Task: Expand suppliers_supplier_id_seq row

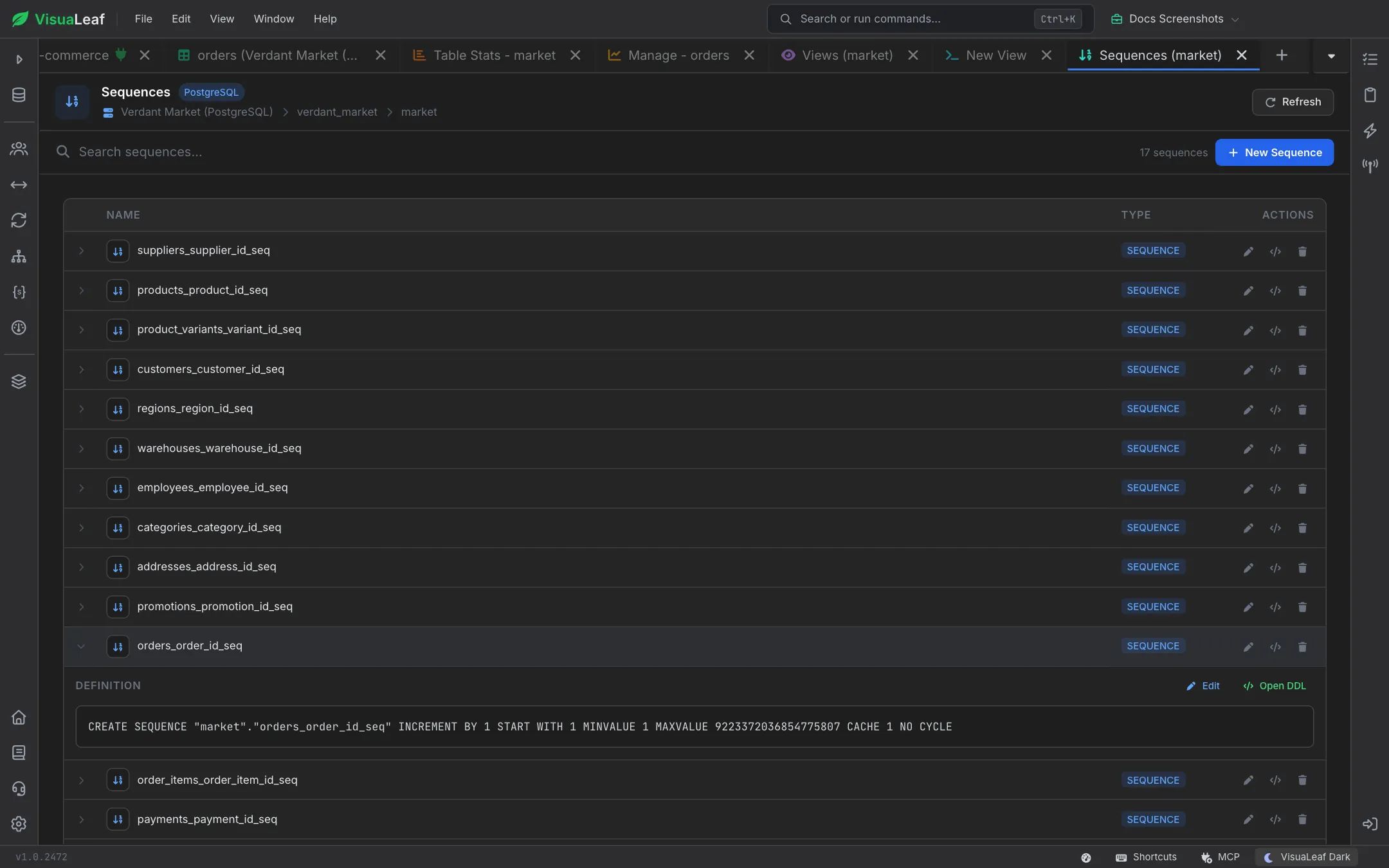Action: pyautogui.click(x=82, y=251)
